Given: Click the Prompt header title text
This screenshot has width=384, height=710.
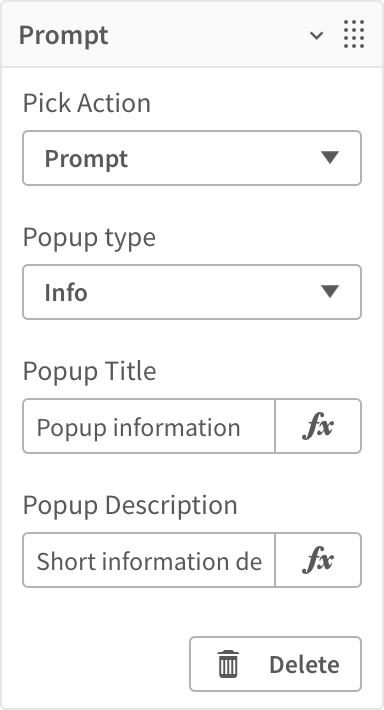Looking at the screenshot, I should (x=63, y=35).
